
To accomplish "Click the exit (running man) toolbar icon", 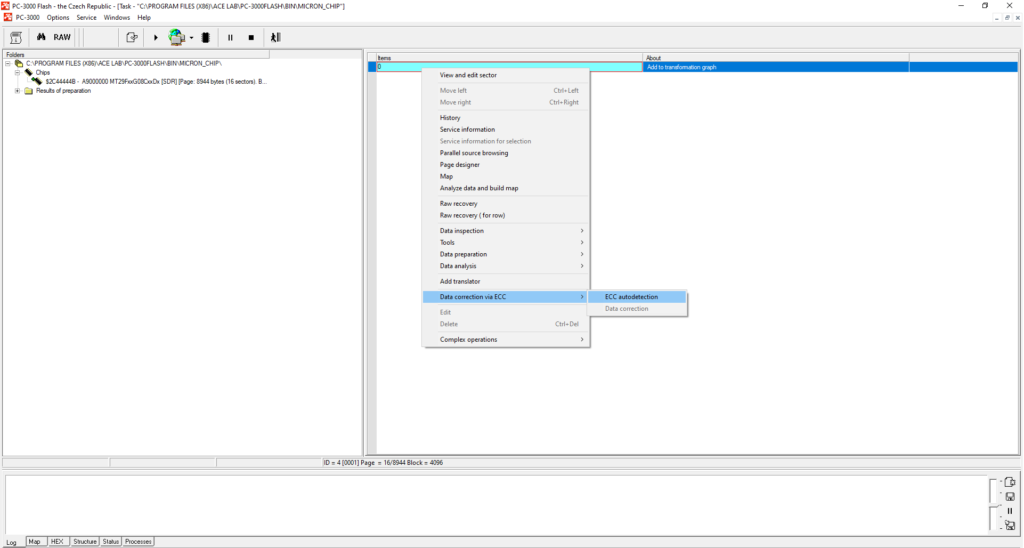I will point(275,37).
